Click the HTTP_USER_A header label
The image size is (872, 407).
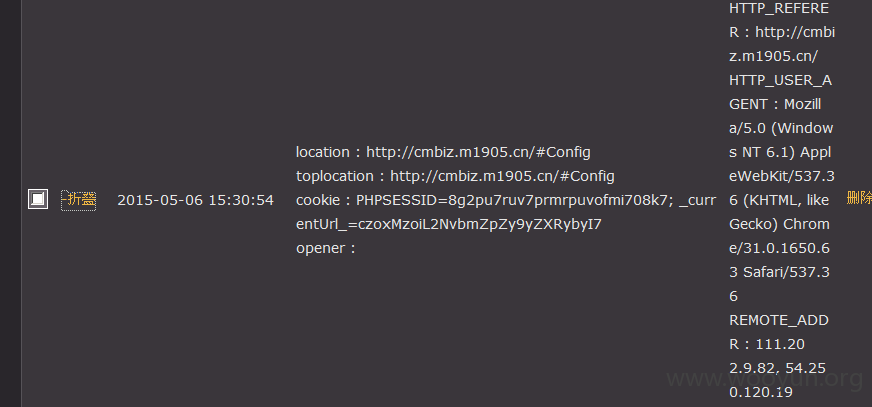pyautogui.click(x=780, y=81)
